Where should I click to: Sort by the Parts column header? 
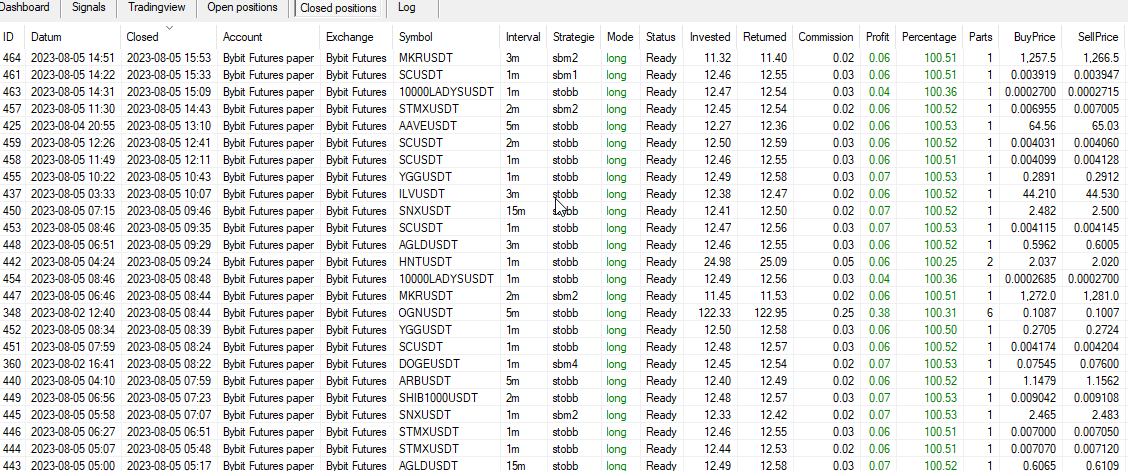pyautogui.click(x=981, y=37)
